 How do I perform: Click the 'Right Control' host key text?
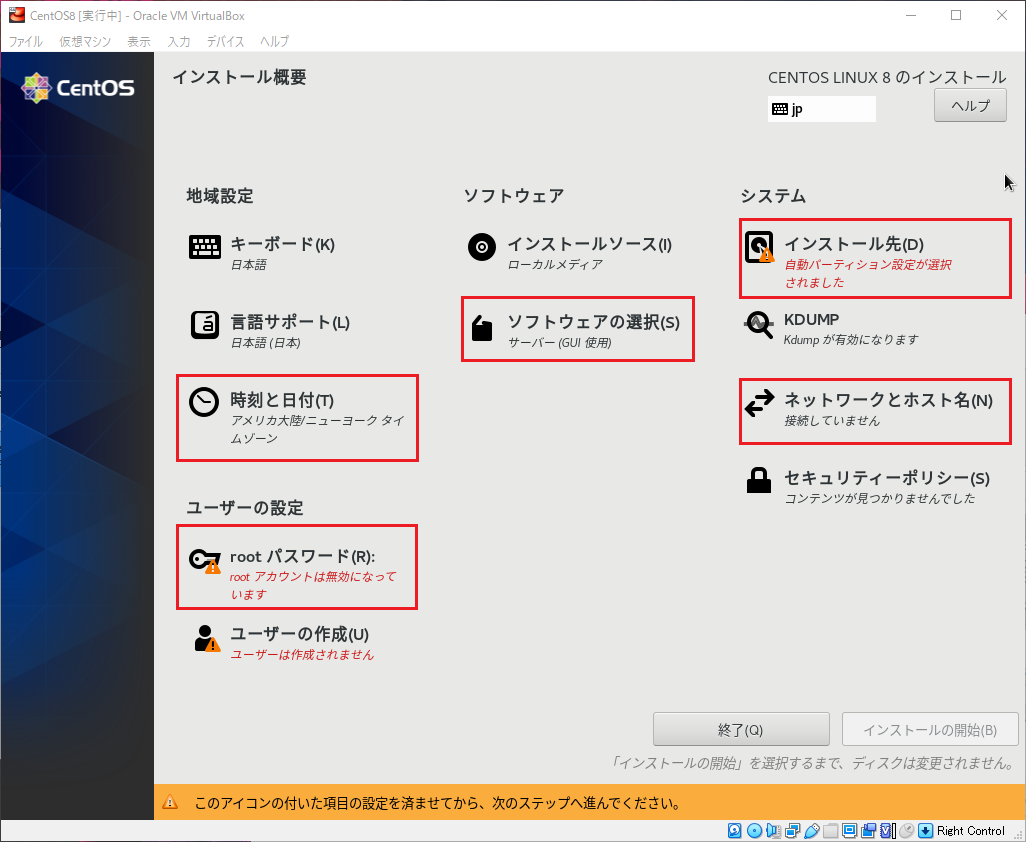970,830
